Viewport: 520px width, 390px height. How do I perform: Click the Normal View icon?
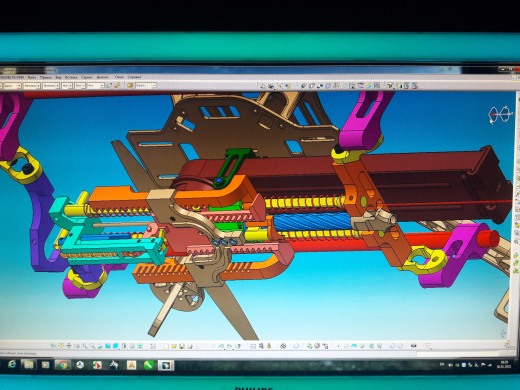tap(100, 346)
